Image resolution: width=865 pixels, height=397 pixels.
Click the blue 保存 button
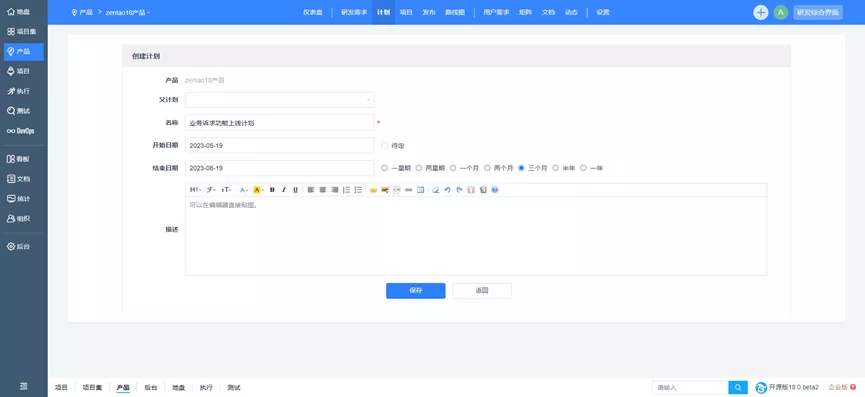tap(415, 291)
